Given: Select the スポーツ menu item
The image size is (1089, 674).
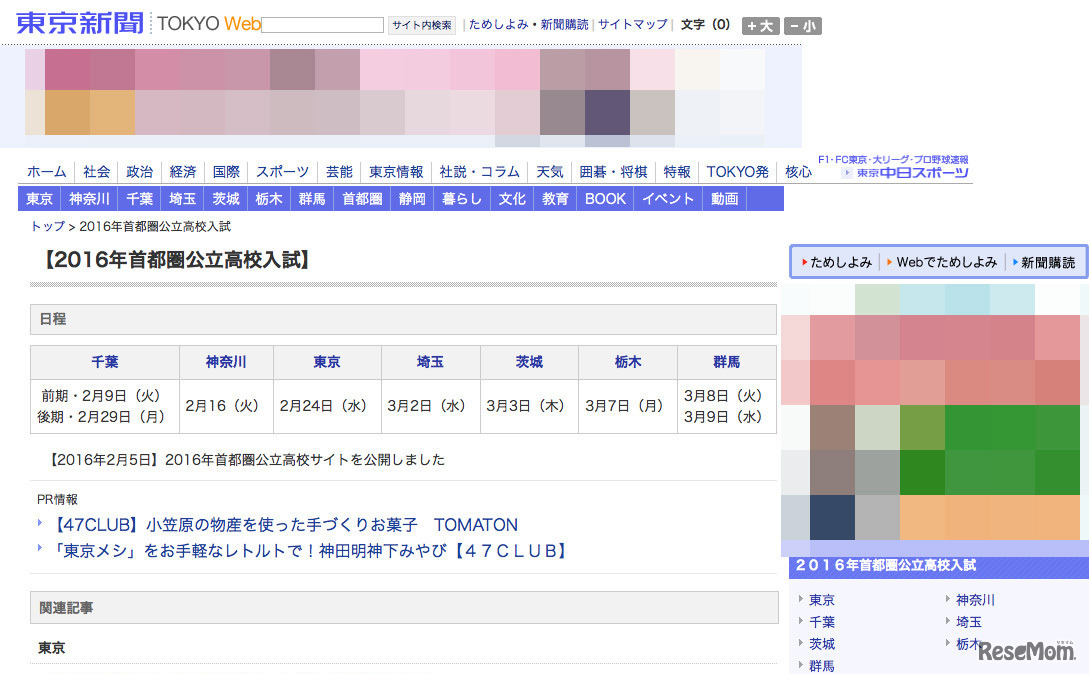Looking at the screenshot, I should [x=281, y=171].
